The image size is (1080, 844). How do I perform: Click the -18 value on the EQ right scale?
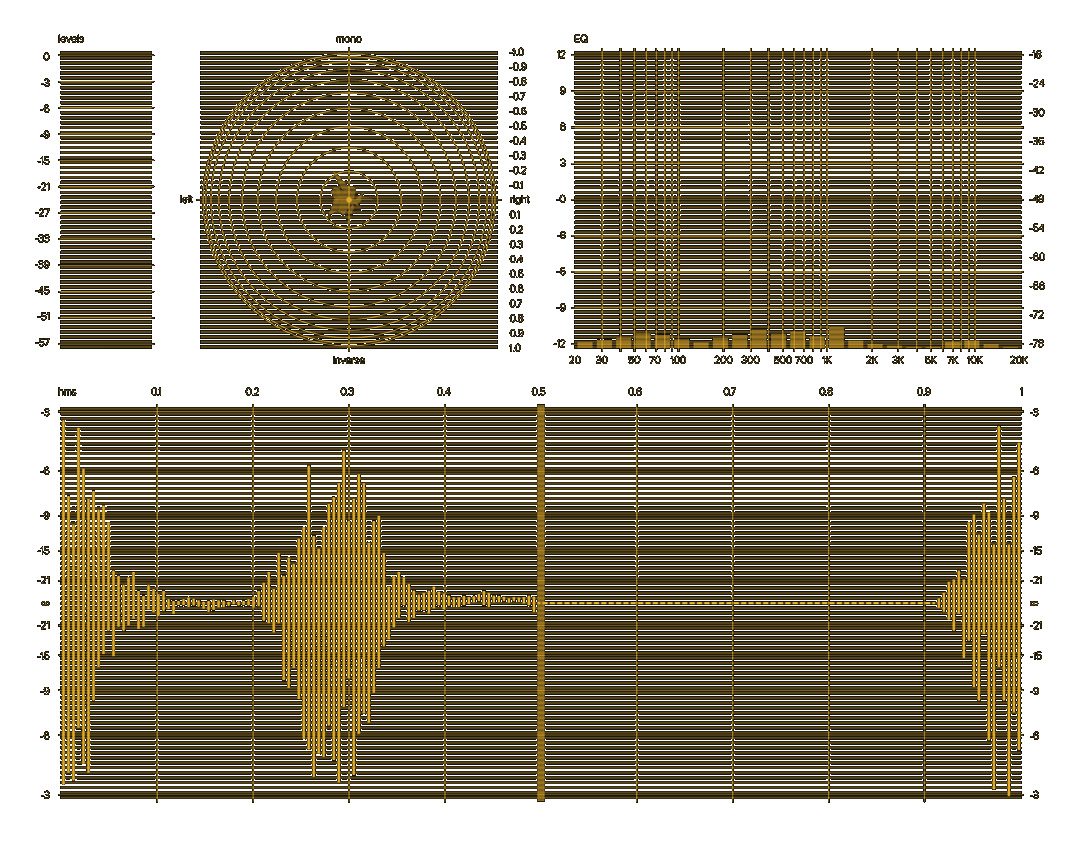1037,55
